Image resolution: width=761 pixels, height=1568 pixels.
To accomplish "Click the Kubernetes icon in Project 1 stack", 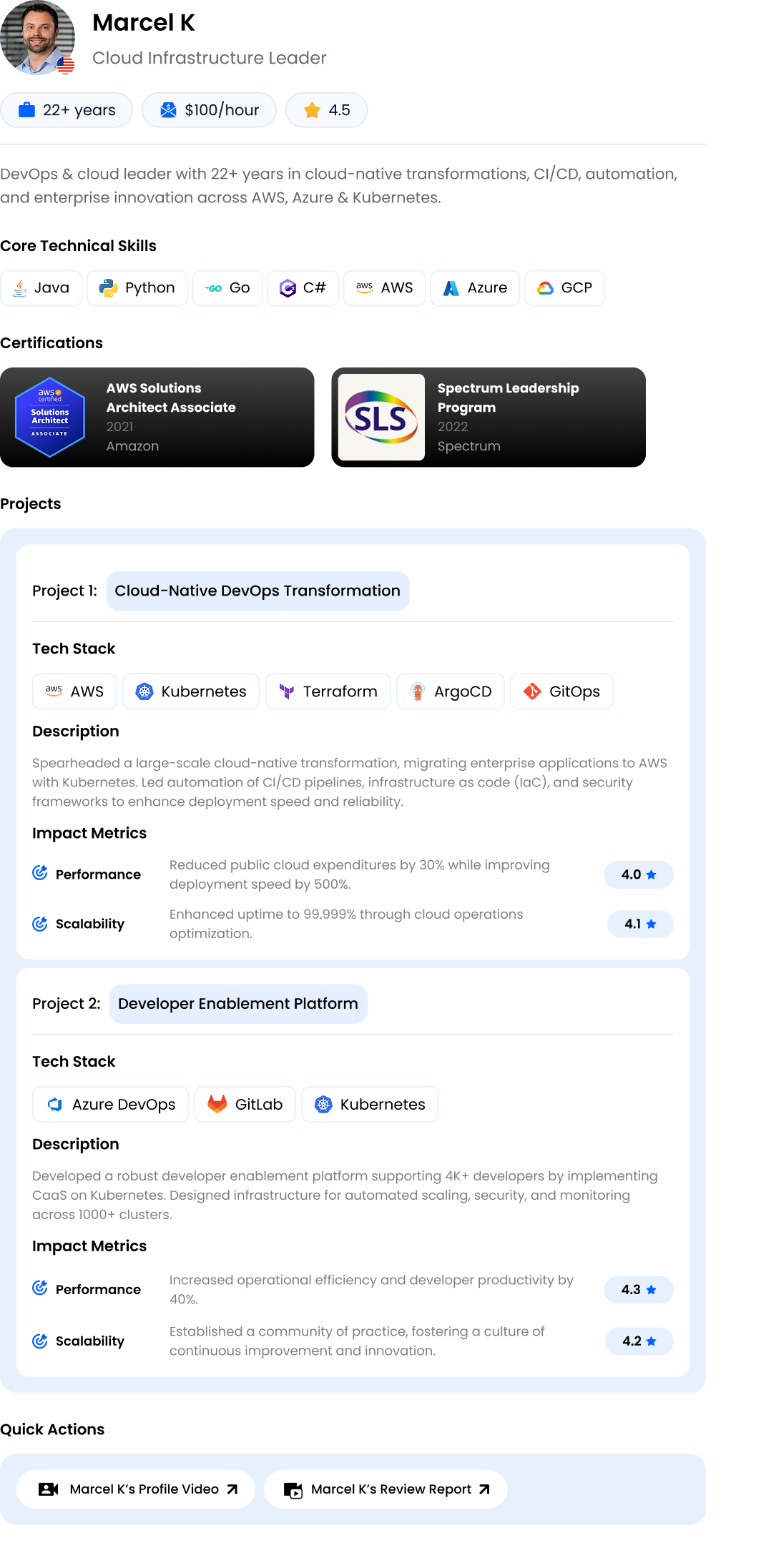I will tap(144, 691).
